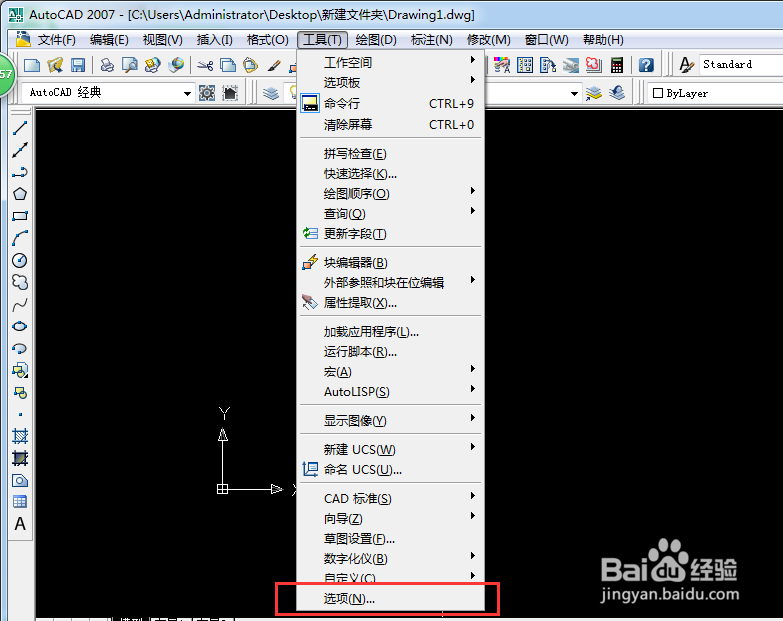783x621 pixels.
Task: Select the Ellipse Arc tool
Action: tap(20, 348)
